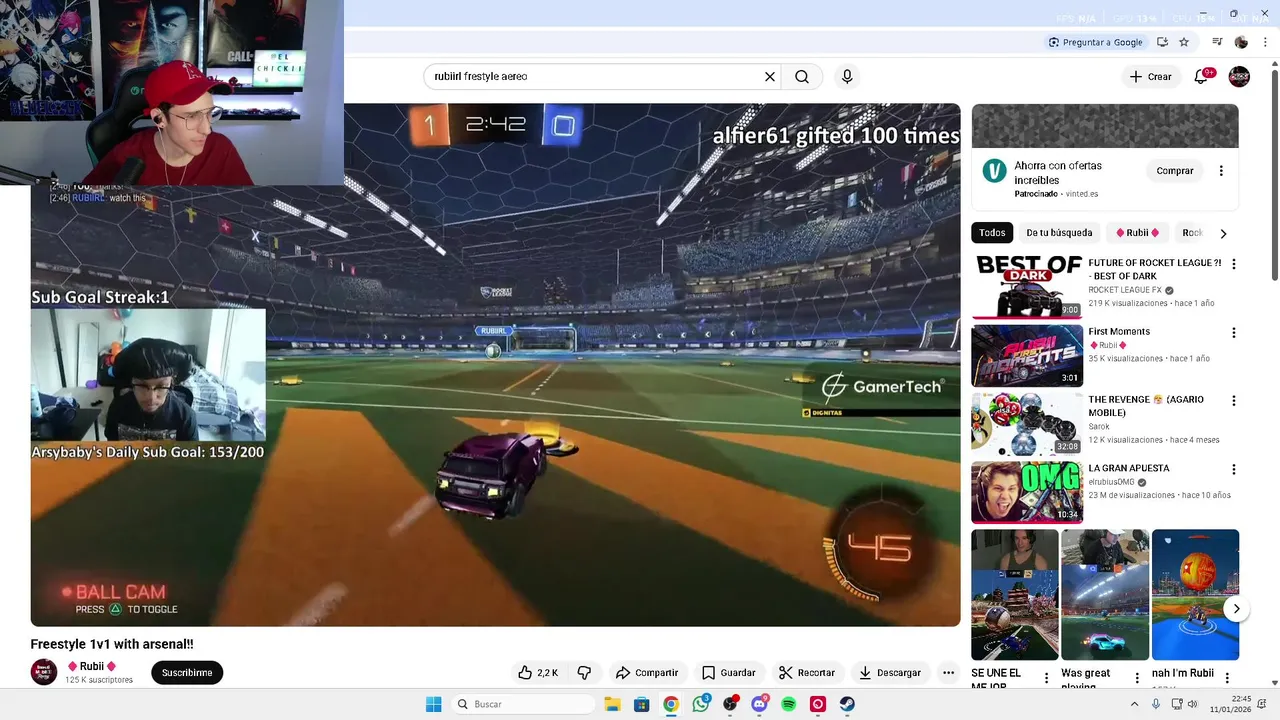Open menu for THE REVENGE video
1280x720 pixels.
point(1233,400)
